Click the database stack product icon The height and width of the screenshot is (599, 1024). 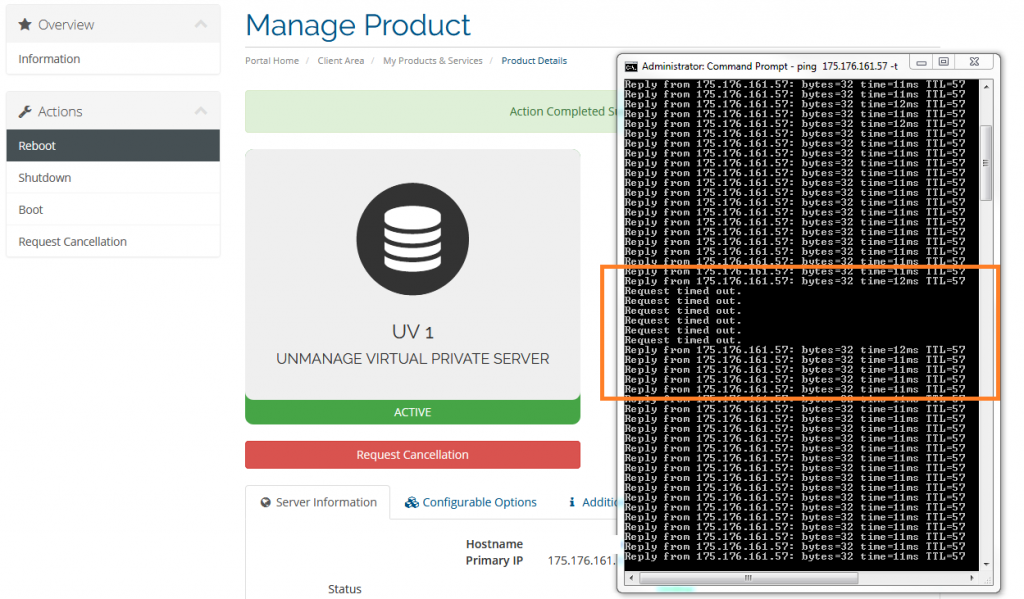pyautogui.click(x=412, y=240)
